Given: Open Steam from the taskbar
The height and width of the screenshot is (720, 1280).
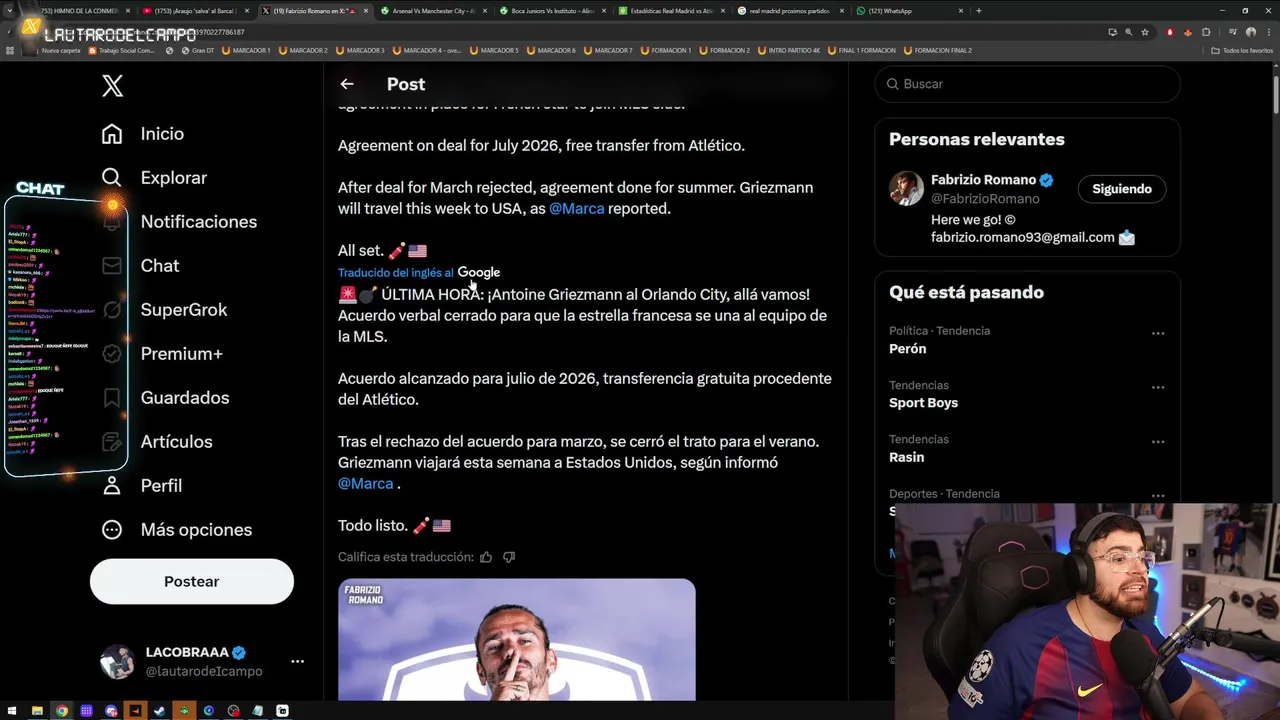Looking at the screenshot, I should pyautogui.click(x=160, y=711).
